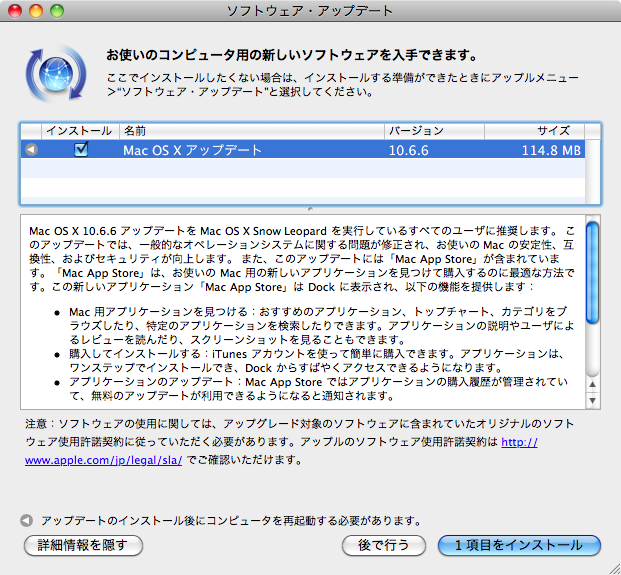Sort the list by the インストール column header
This screenshot has width=621, height=575.
80,131
